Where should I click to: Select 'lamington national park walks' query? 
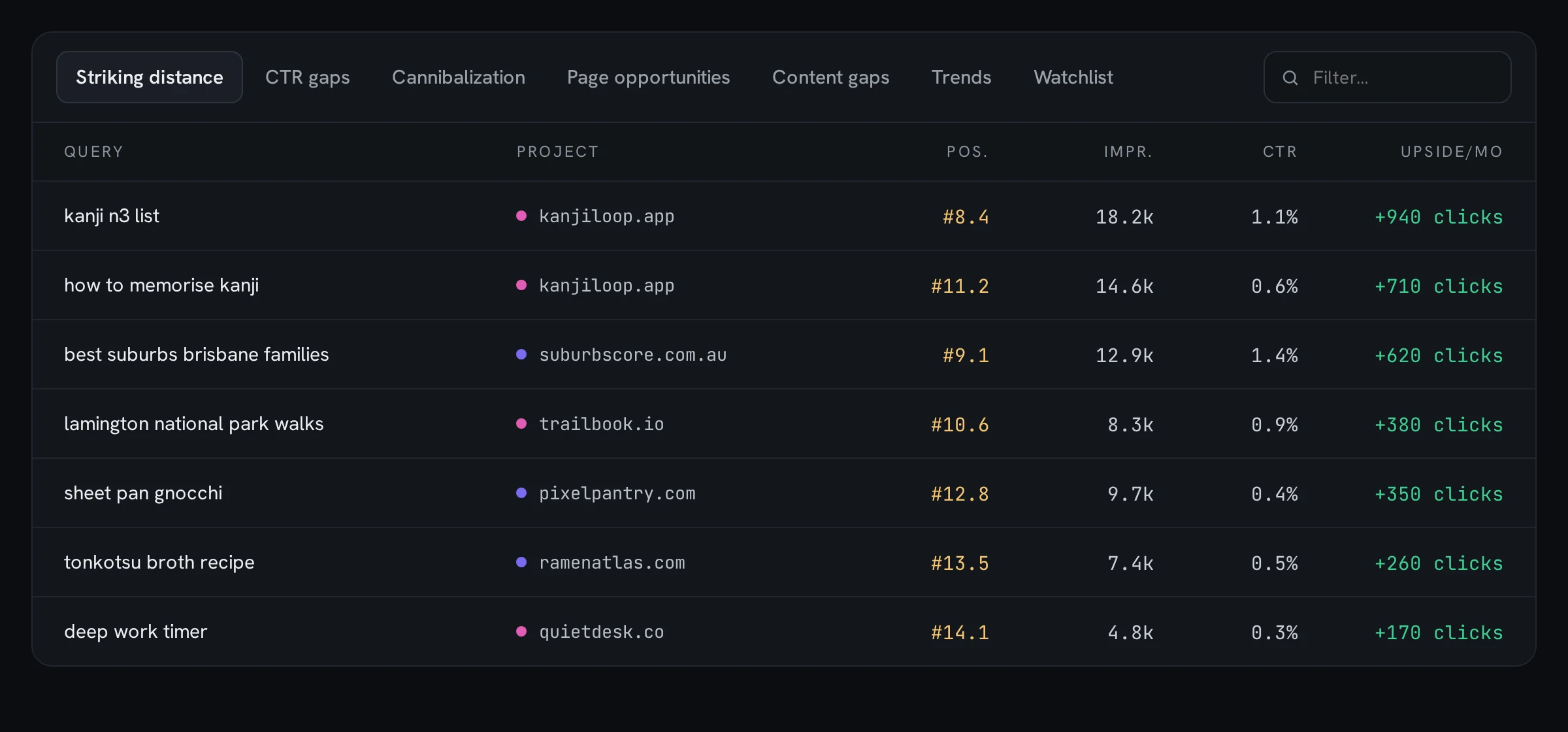tap(193, 424)
